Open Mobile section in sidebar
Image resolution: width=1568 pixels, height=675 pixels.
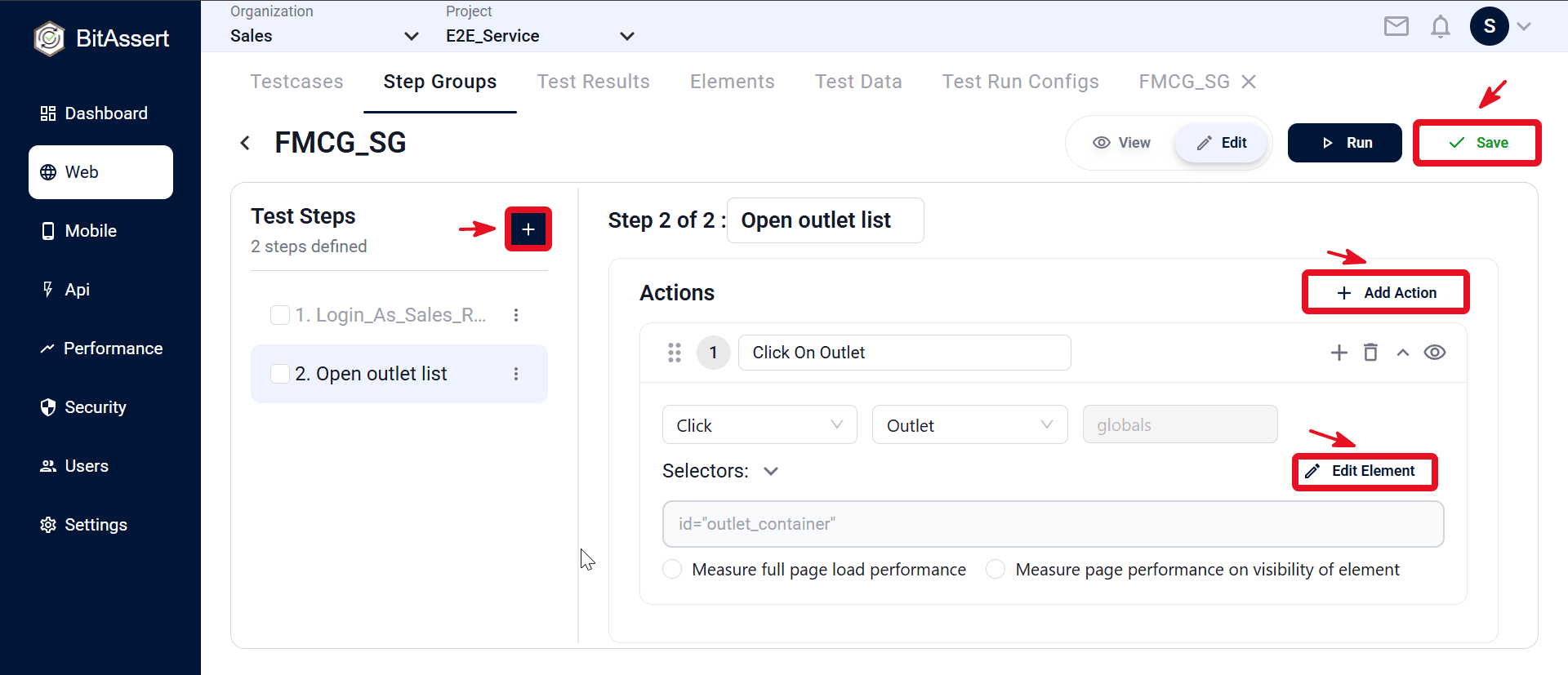tap(100, 231)
